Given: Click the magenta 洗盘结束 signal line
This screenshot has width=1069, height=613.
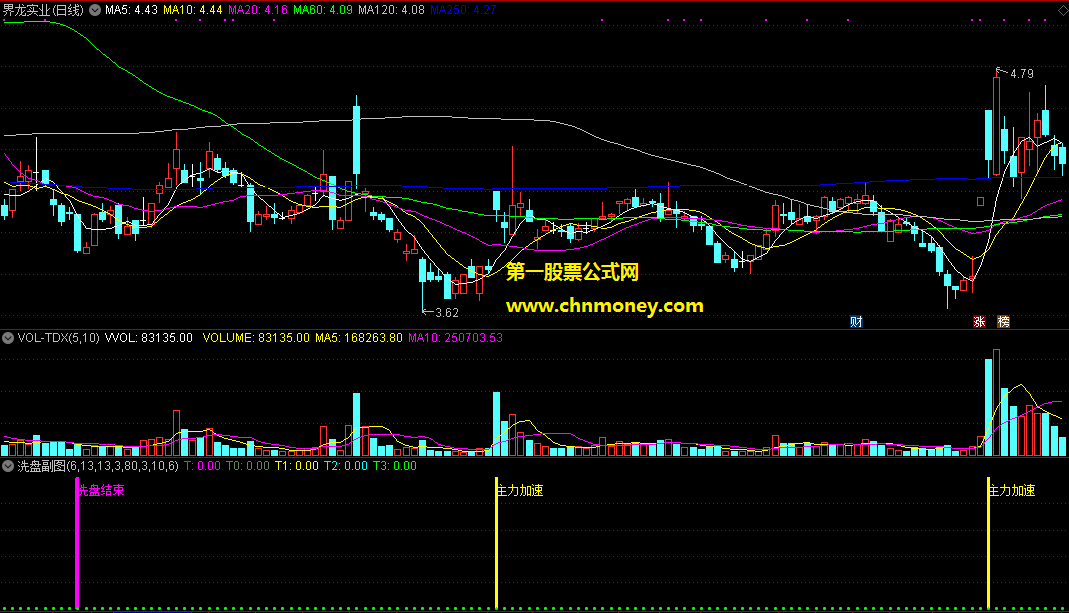Looking at the screenshot, I should [x=77, y=543].
